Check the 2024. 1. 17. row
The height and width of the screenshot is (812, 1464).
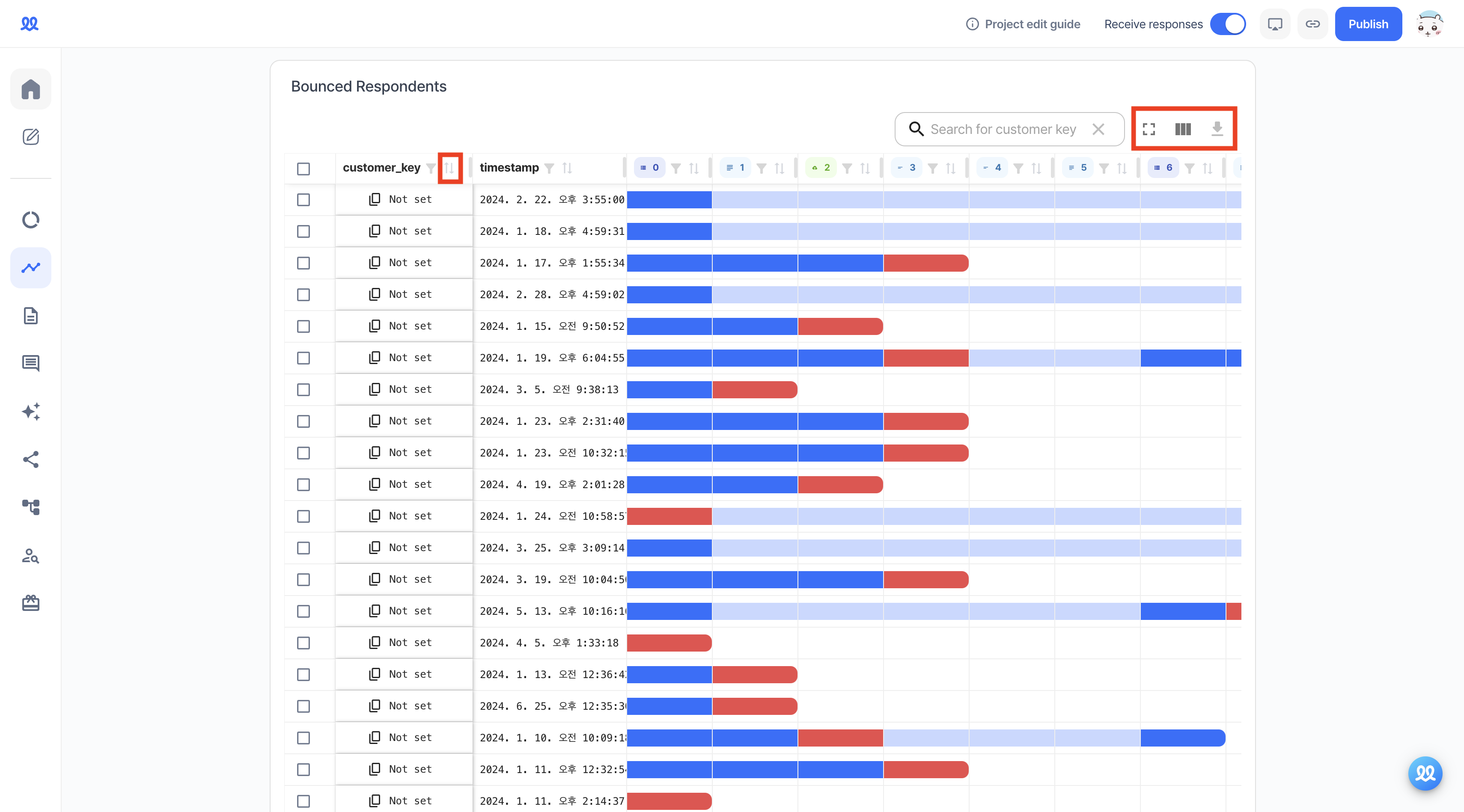(304, 263)
